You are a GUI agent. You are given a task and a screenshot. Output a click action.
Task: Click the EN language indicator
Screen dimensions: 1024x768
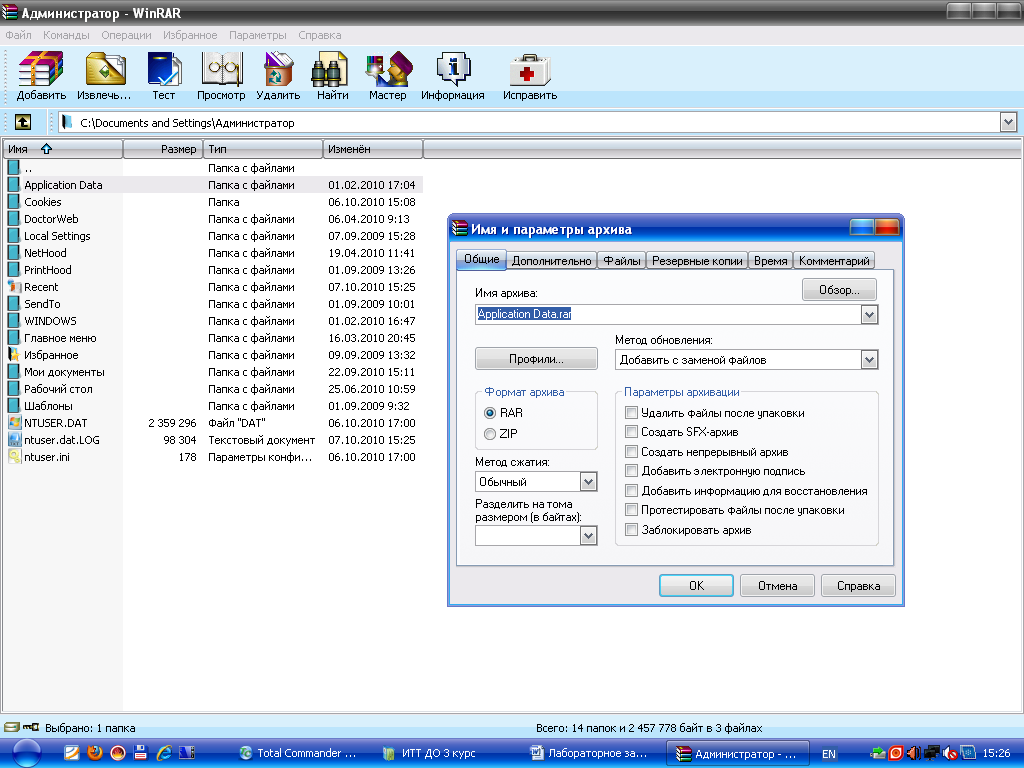pos(829,754)
